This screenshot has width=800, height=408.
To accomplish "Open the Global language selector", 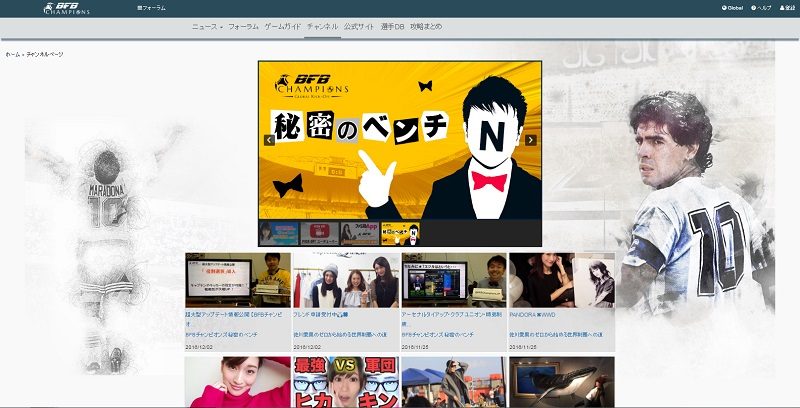I will 733,8.
